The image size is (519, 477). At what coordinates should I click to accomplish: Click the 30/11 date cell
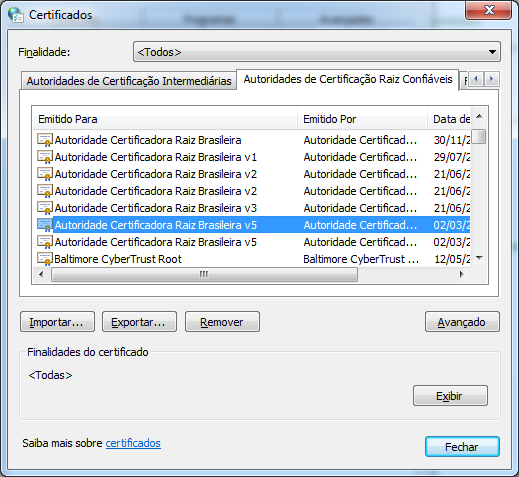(452, 140)
